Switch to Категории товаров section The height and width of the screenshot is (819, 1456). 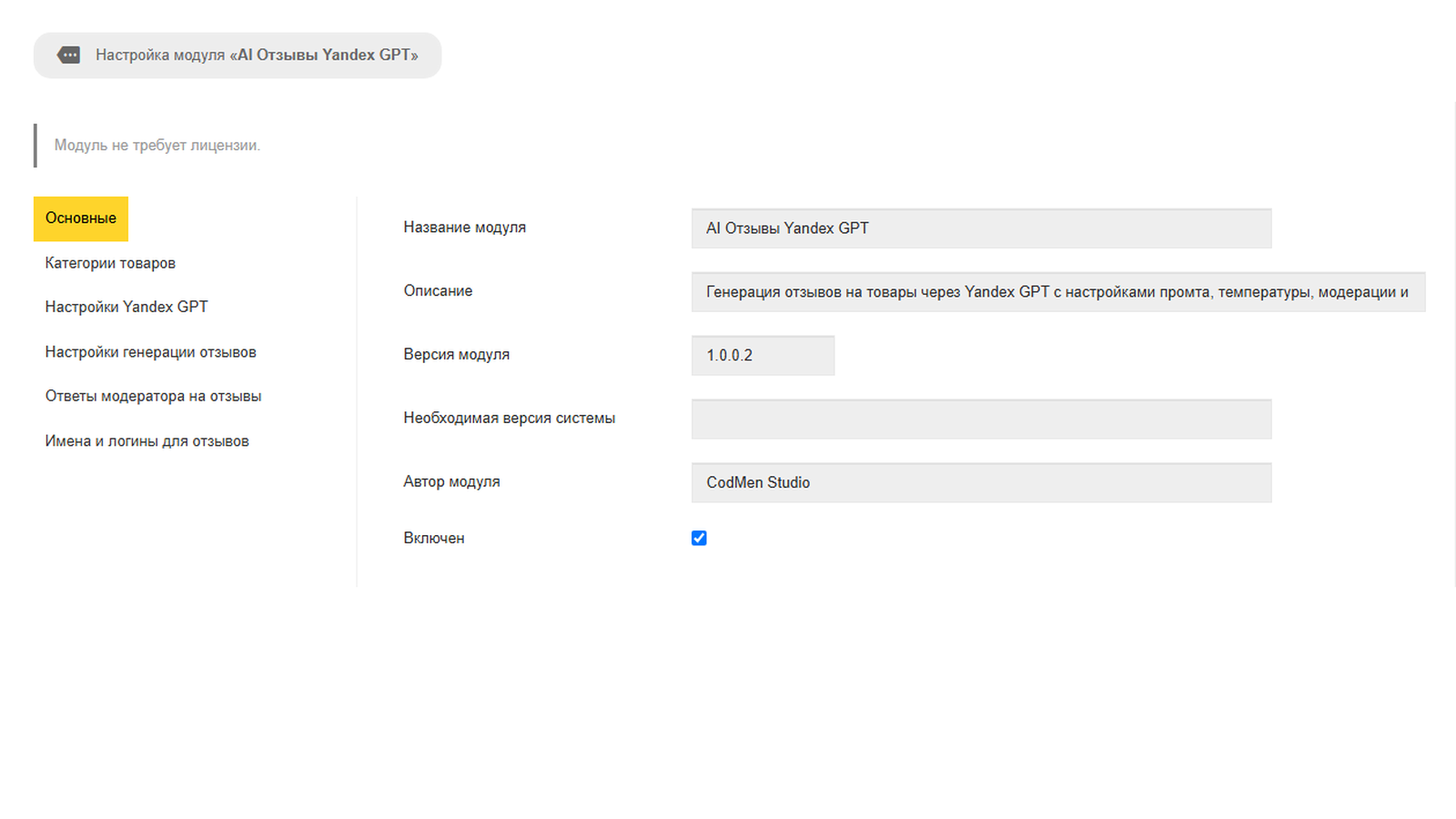click(110, 263)
